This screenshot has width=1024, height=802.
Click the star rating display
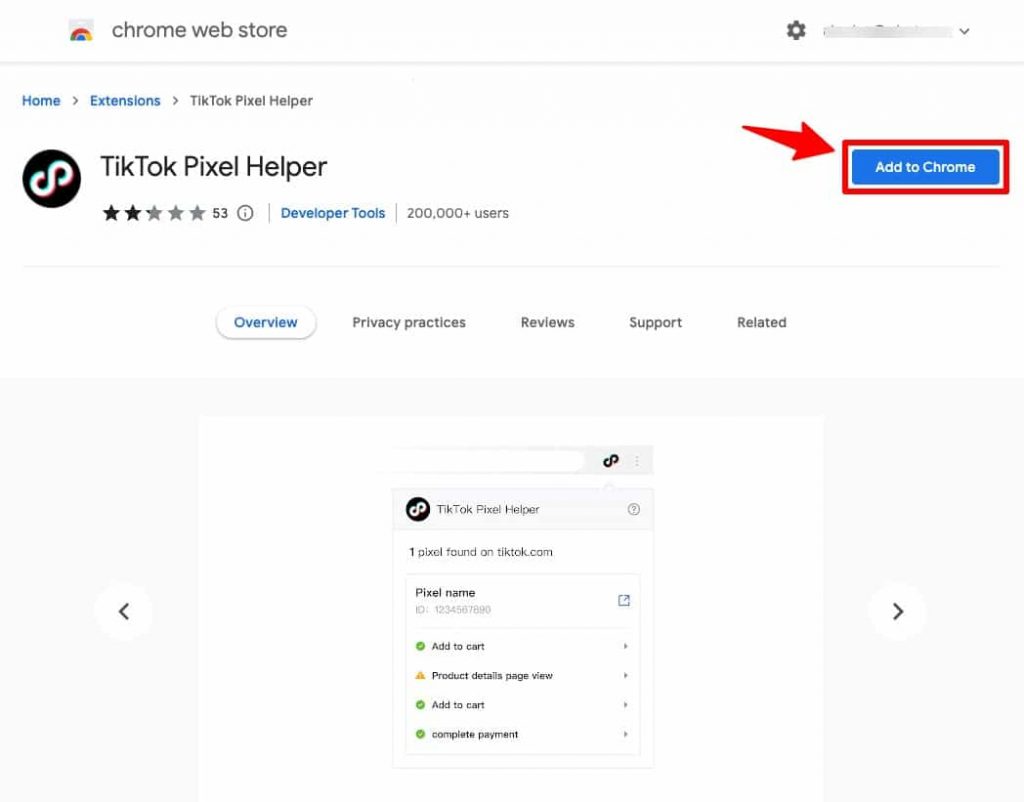coord(154,213)
